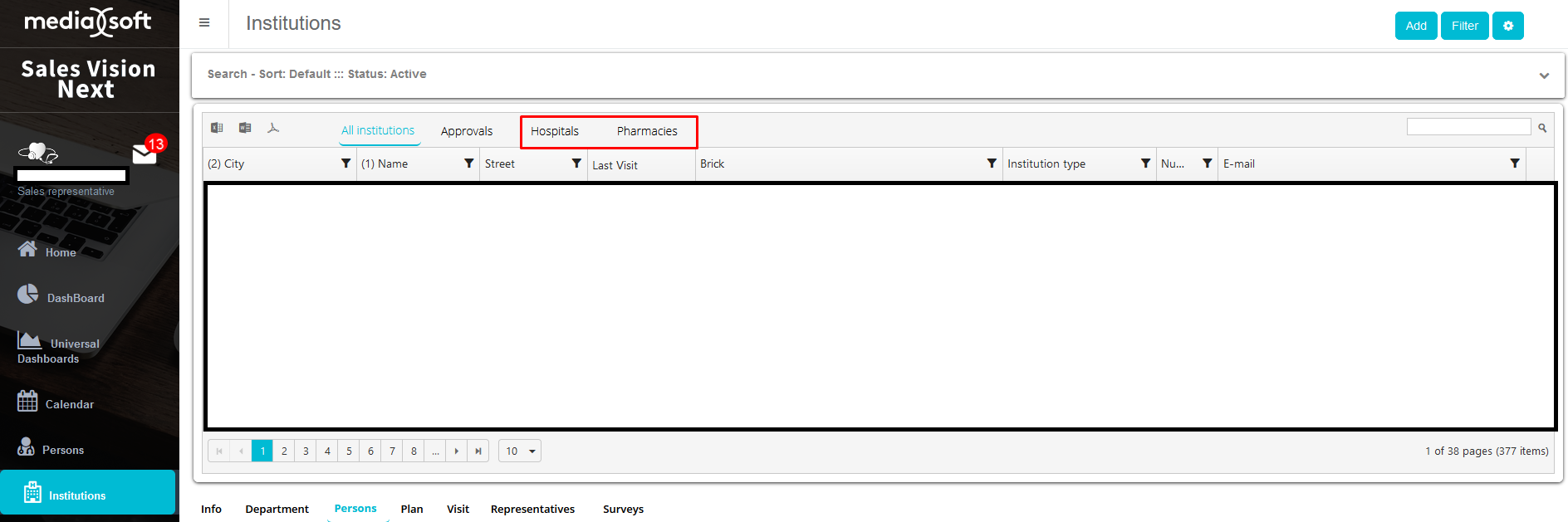Go to the last page of results
Image resolution: width=1568 pixels, height=522 pixels.
(x=478, y=451)
